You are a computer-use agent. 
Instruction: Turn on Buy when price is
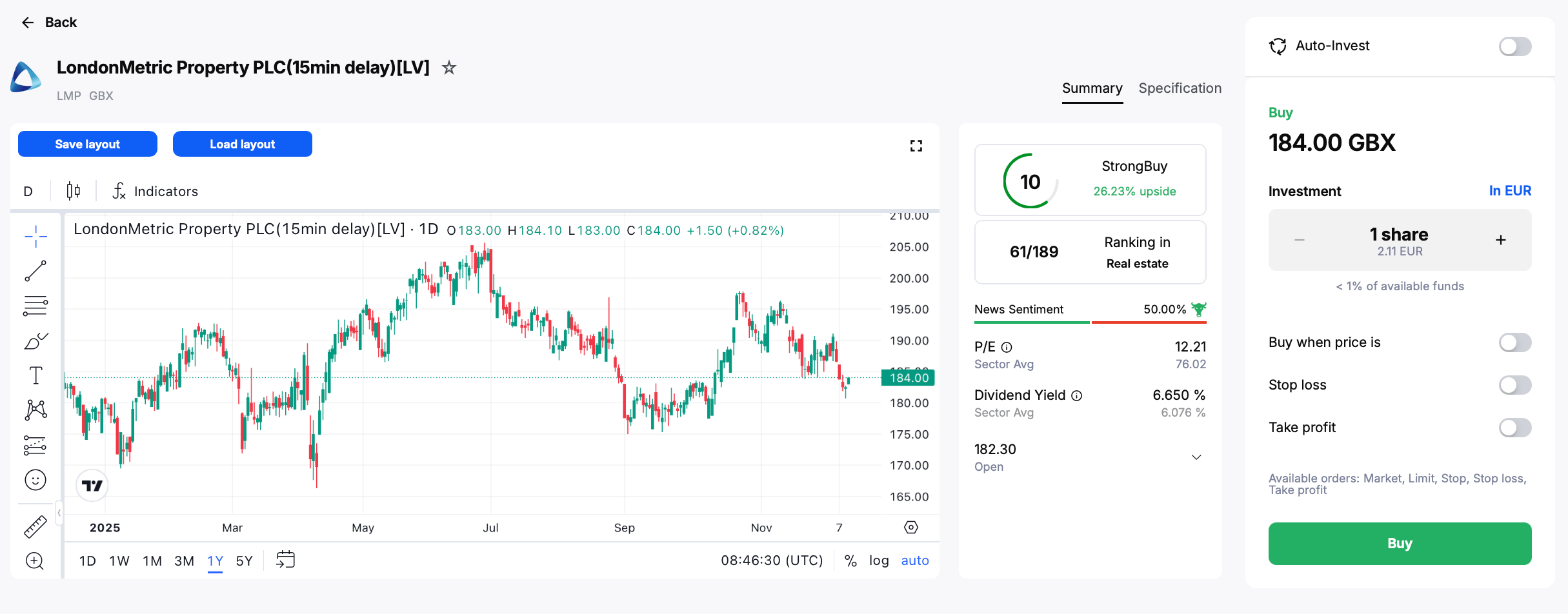(1515, 342)
